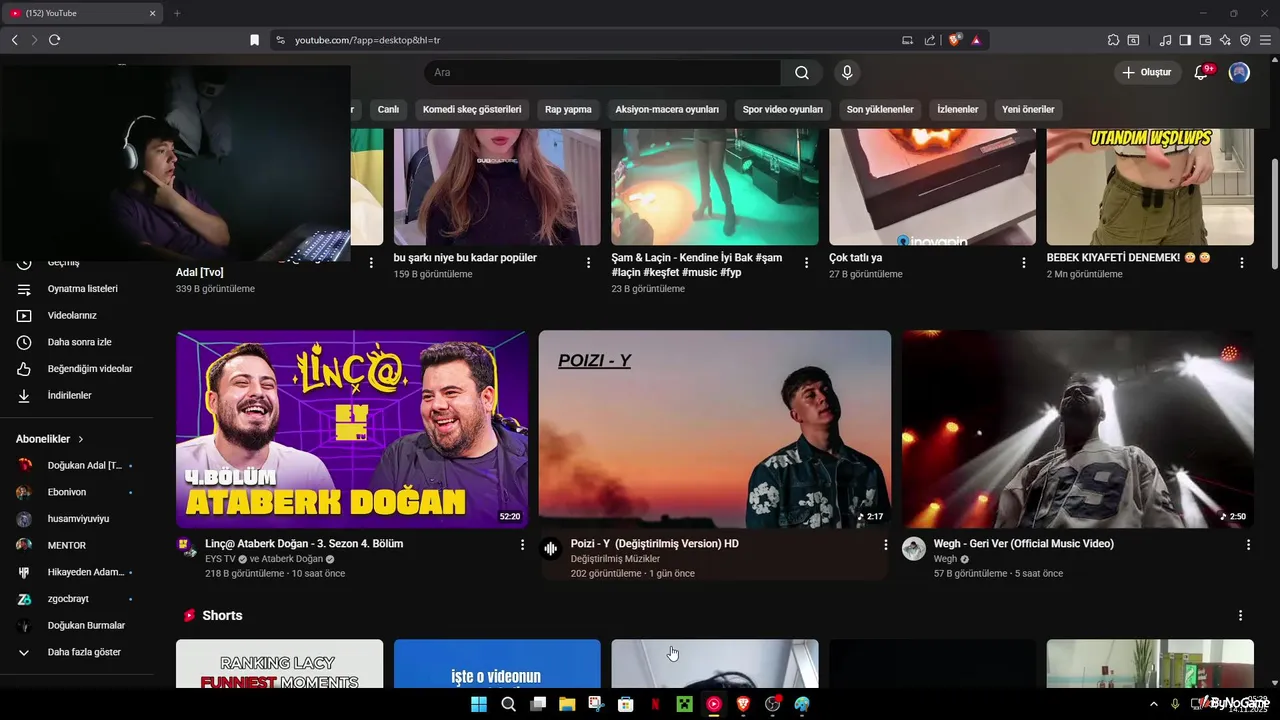Viewport: 1280px width, 720px height.
Task: Click the Brave Rewards triangle icon
Action: tap(976, 40)
